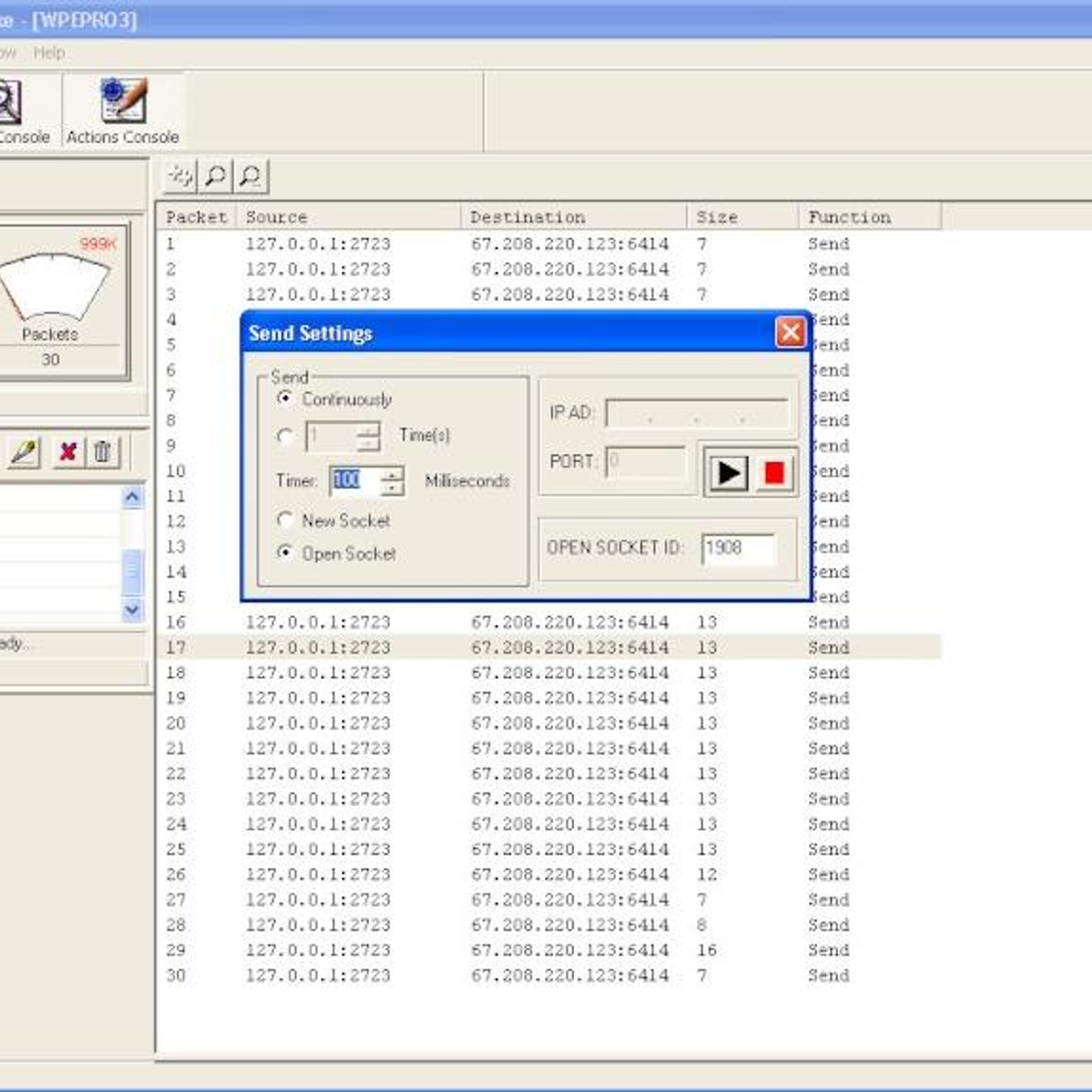
Task: Click the first magnifier search icon above packet list
Action: [x=215, y=176]
